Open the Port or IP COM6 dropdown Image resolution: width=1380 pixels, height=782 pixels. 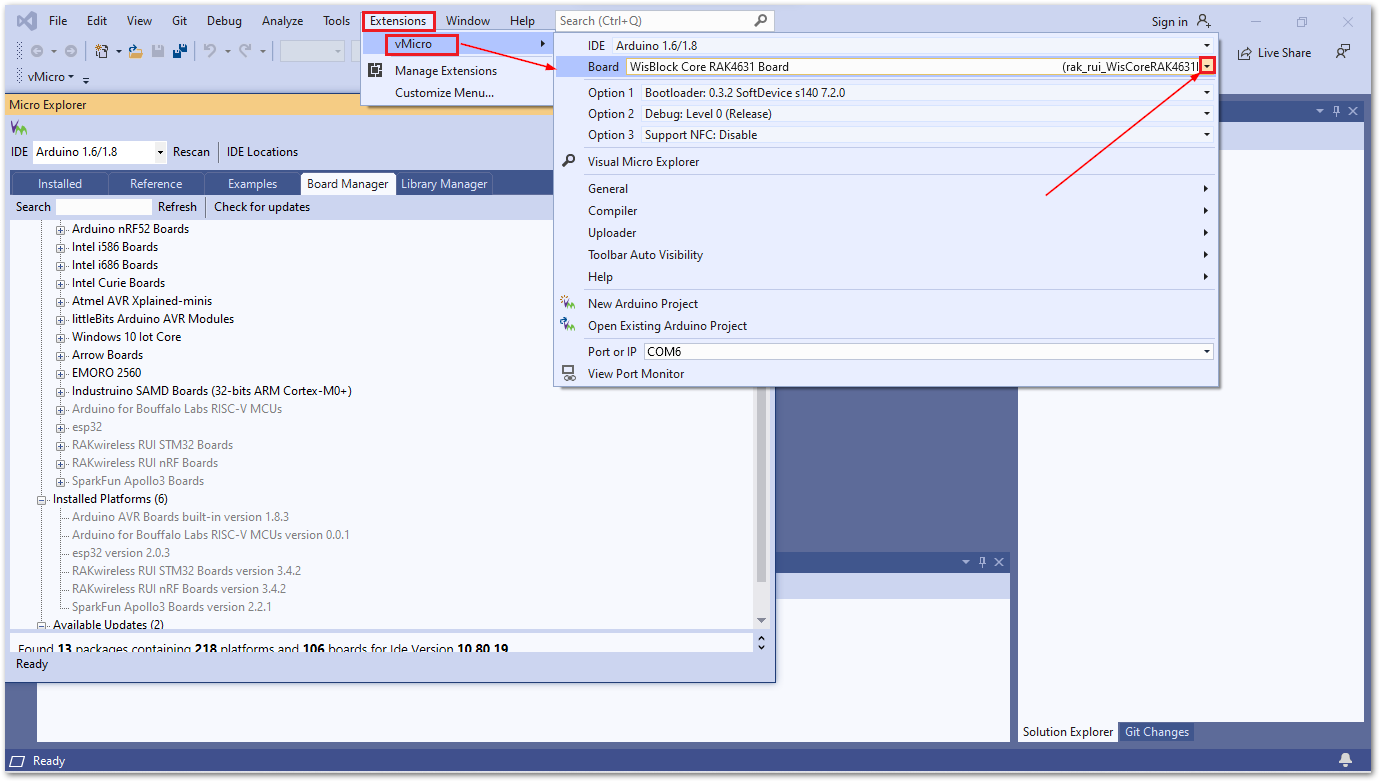[1207, 352]
